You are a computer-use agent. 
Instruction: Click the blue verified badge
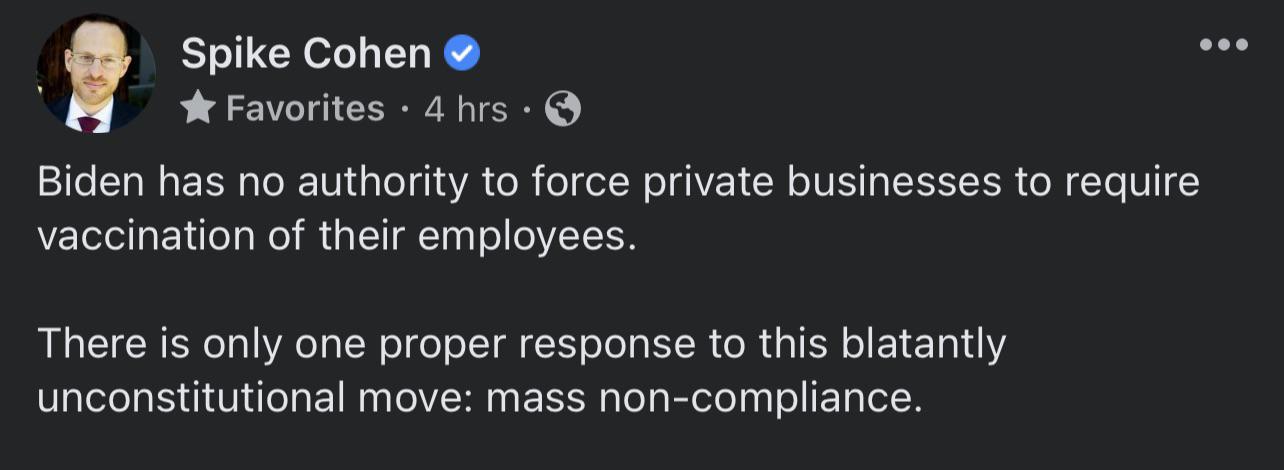[x=462, y=54]
